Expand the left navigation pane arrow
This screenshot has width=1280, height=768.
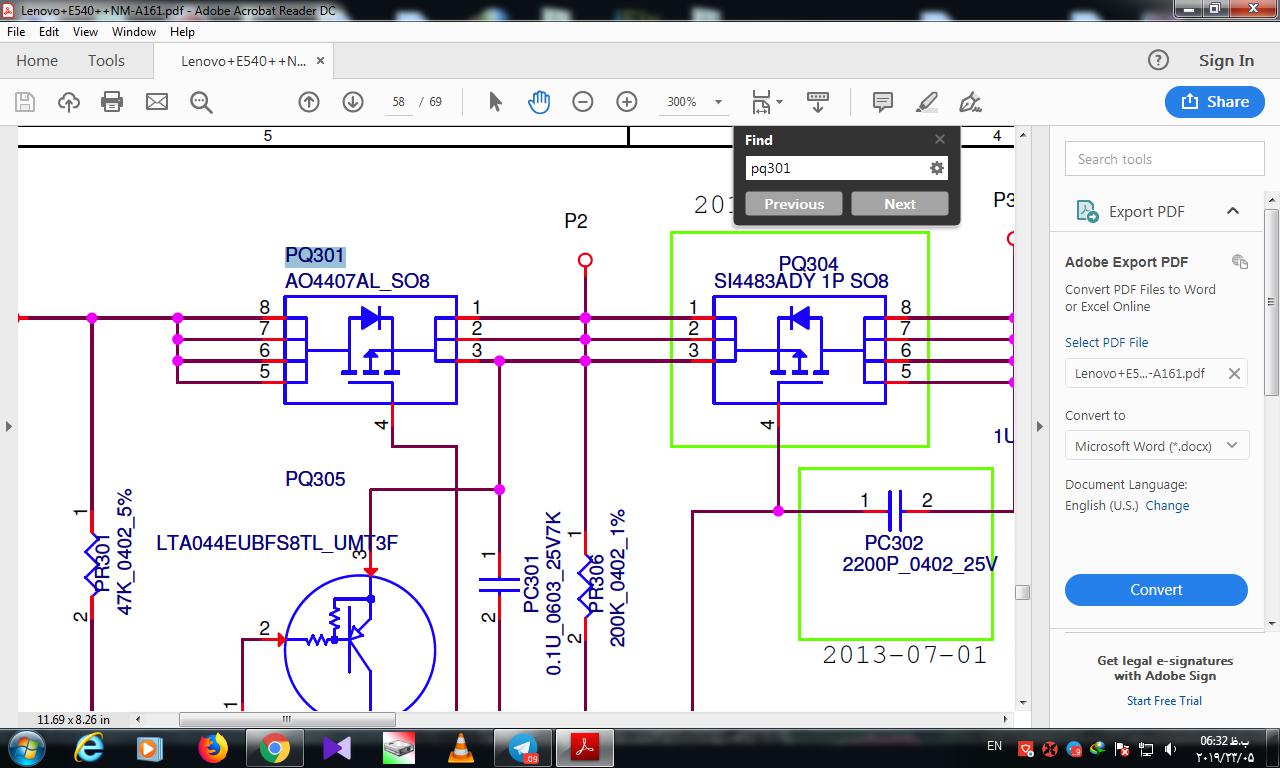click(8, 426)
